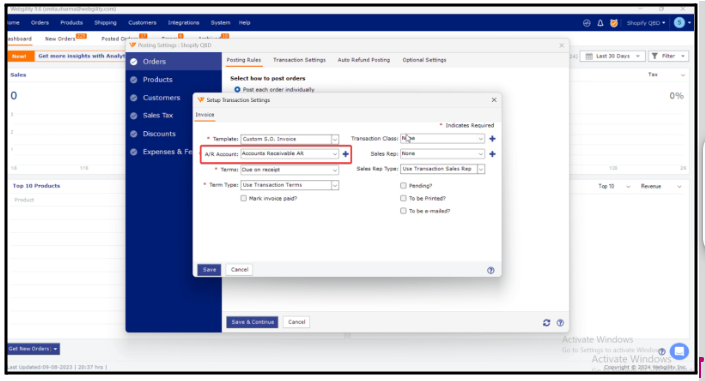This screenshot has width=705, height=381.
Task: Check the Pending? option
Action: click(403, 185)
